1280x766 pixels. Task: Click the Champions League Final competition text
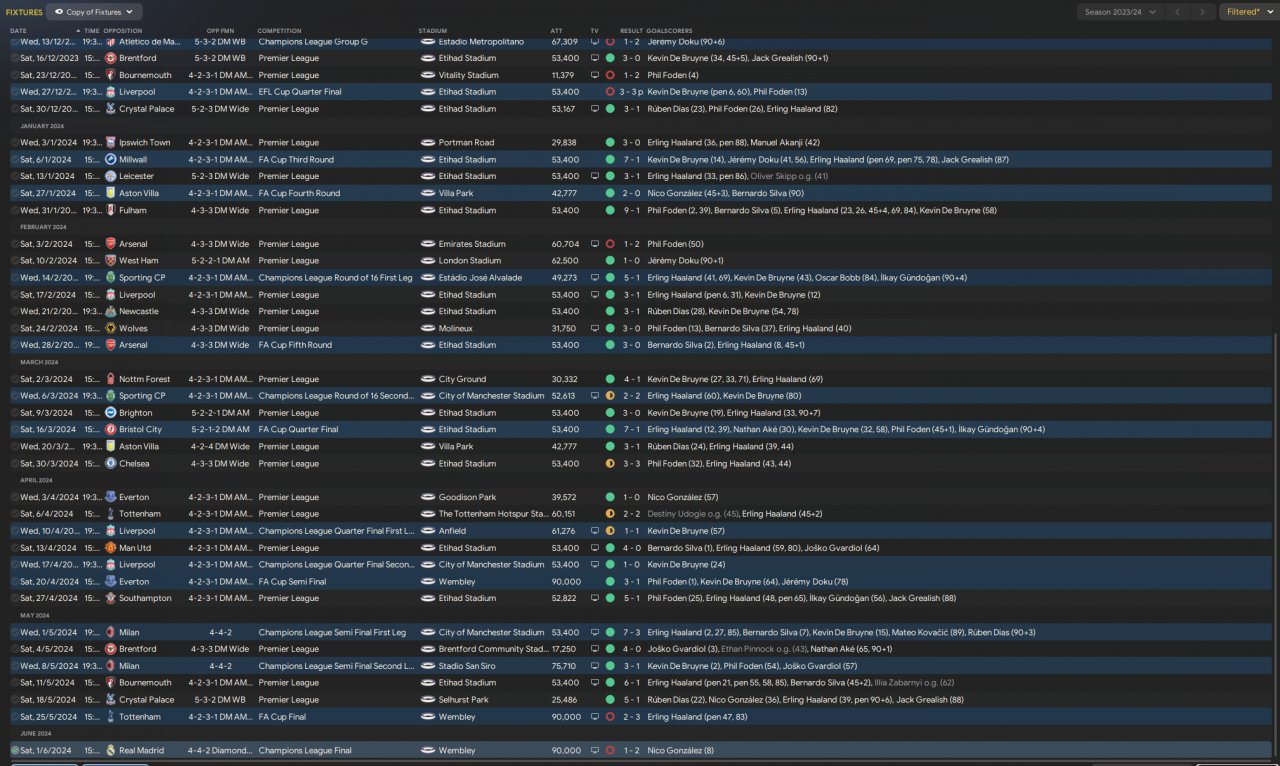click(x=304, y=750)
